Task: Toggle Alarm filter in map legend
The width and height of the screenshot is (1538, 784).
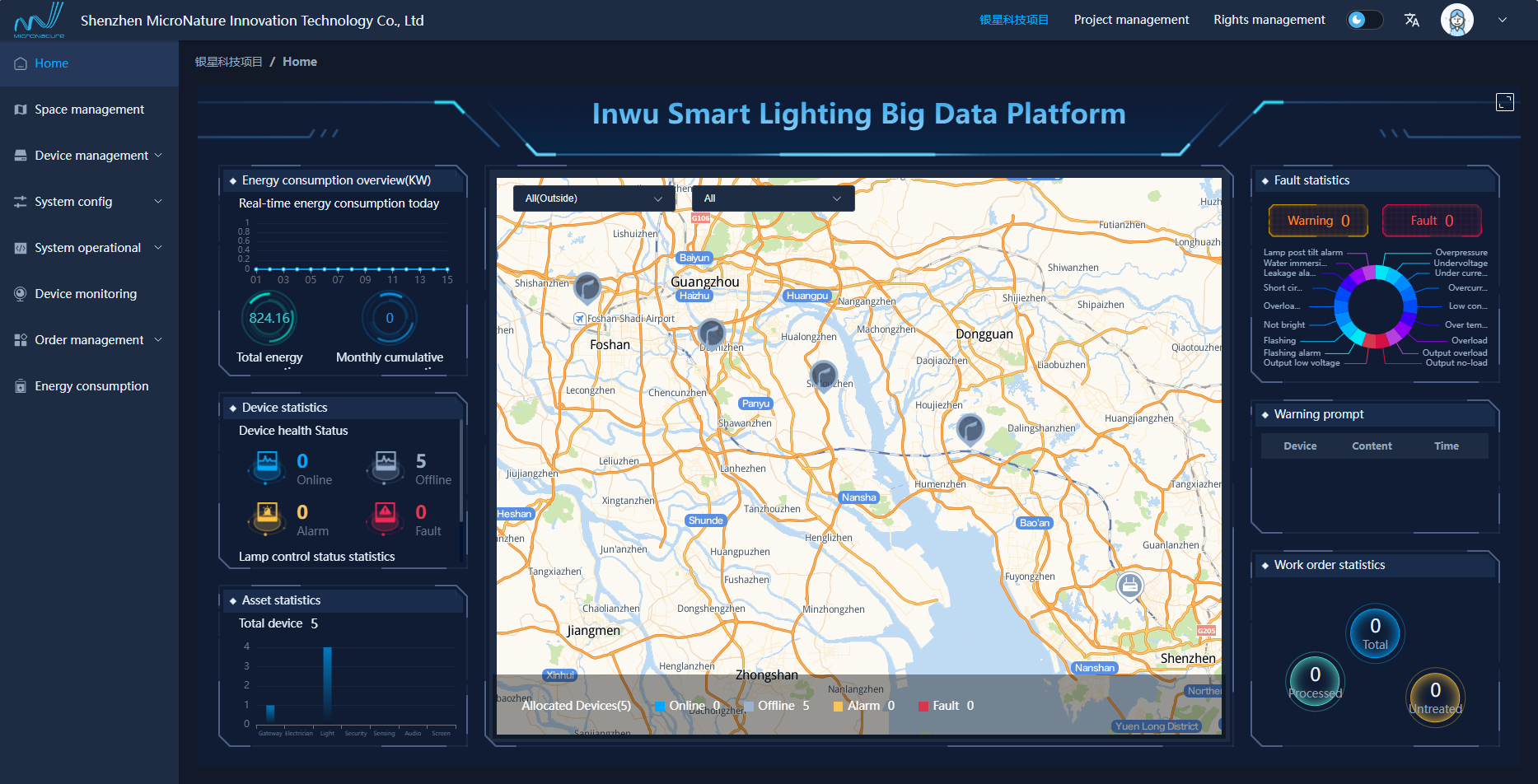Action: click(x=862, y=706)
